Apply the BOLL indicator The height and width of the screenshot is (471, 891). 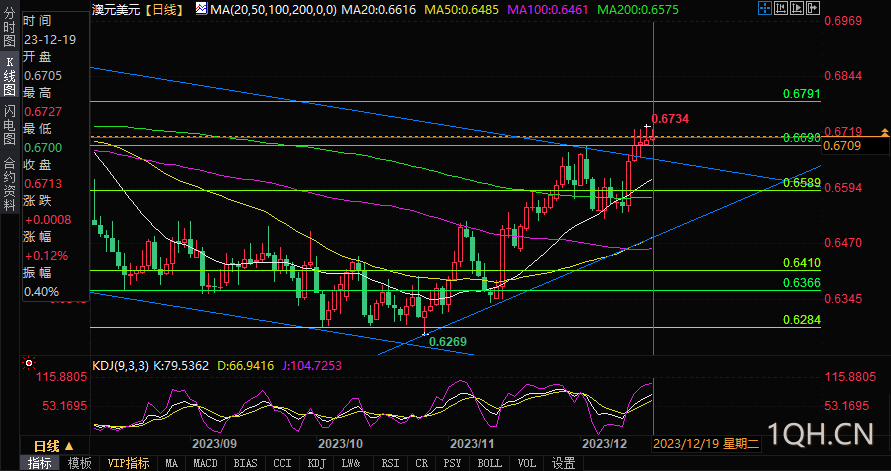click(490, 463)
